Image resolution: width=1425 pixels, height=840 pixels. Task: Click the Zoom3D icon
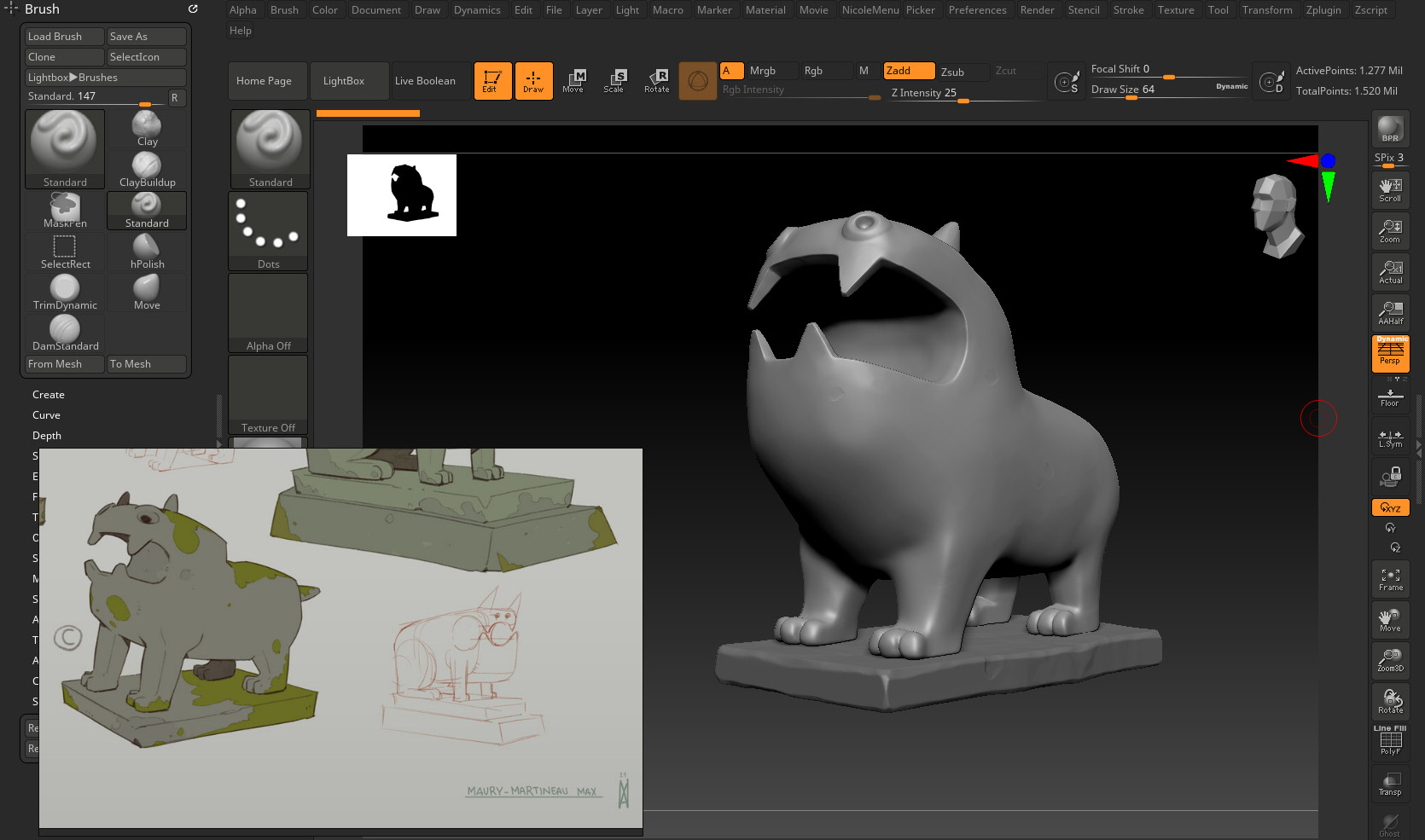tap(1390, 660)
